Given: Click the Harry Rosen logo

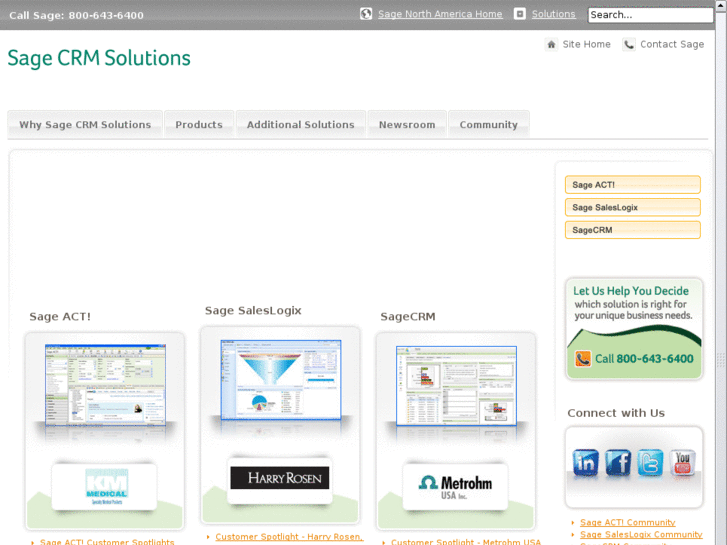Looking at the screenshot, I should pyautogui.click(x=280, y=478).
